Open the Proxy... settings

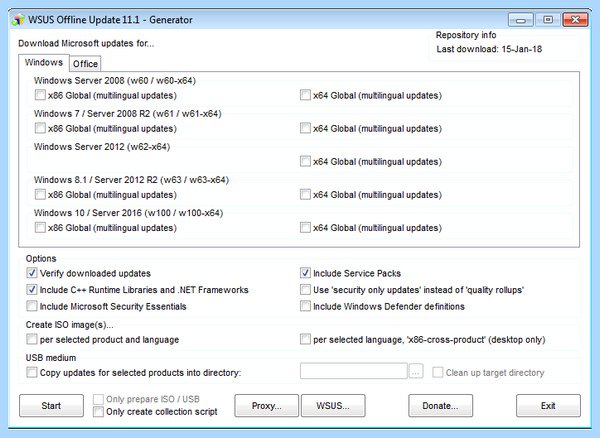point(267,405)
